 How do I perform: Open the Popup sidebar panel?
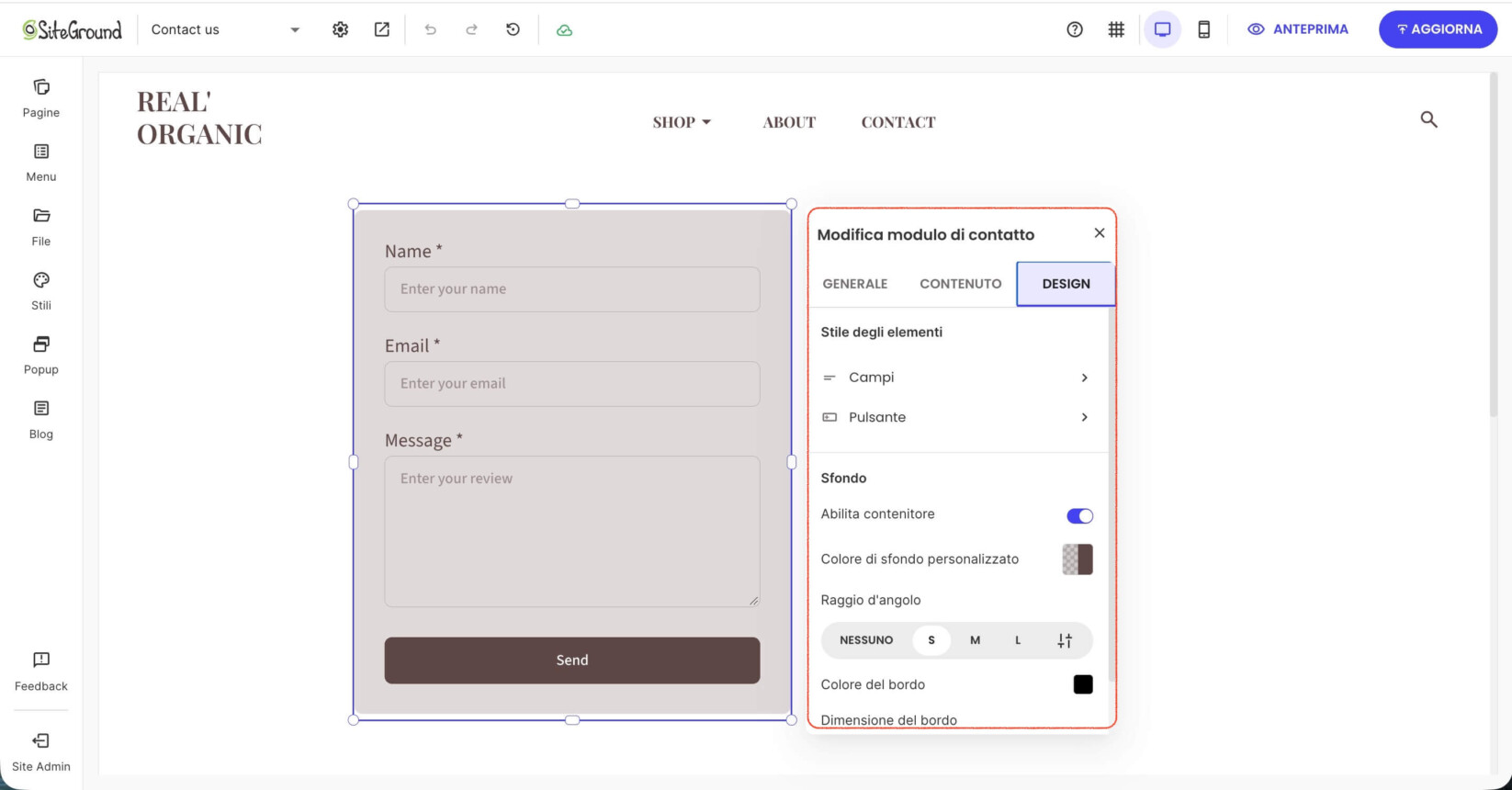coord(41,355)
